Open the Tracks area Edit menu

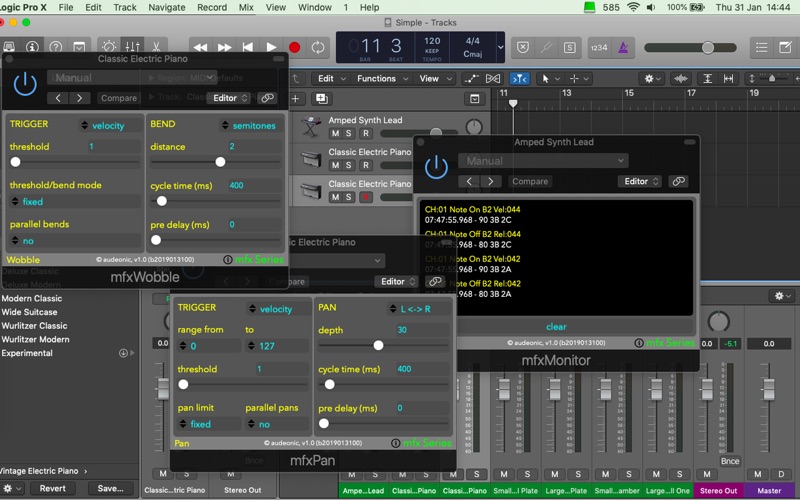coord(331,79)
